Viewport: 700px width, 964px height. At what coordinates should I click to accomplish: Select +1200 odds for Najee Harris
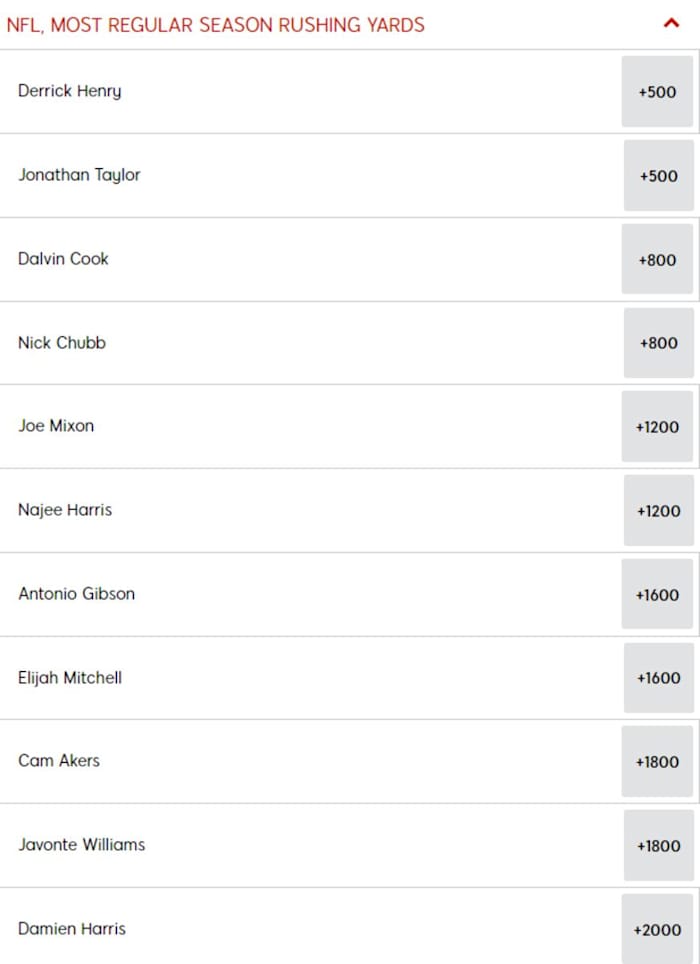[658, 510]
